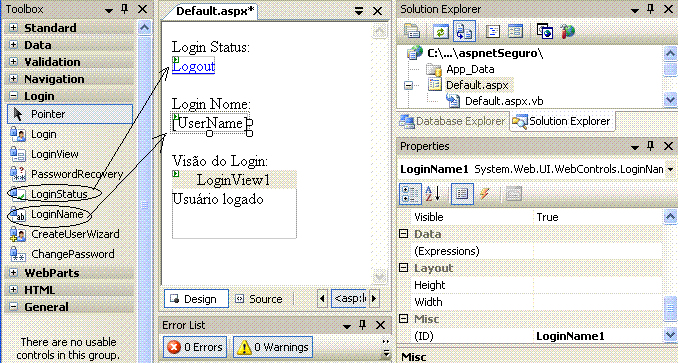Collapse the Misc category in Properties
Image resolution: width=678 pixels, height=363 pixels.
tap(403, 319)
